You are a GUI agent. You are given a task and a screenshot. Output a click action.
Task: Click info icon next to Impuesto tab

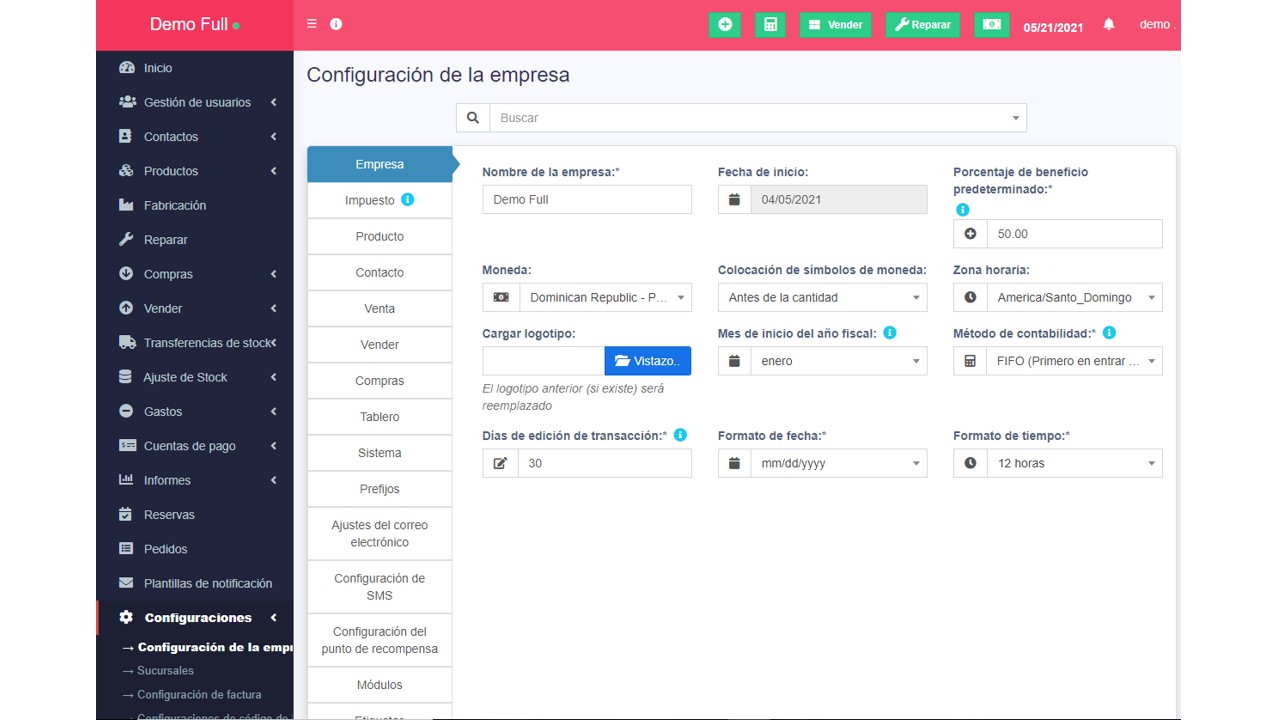coord(407,200)
